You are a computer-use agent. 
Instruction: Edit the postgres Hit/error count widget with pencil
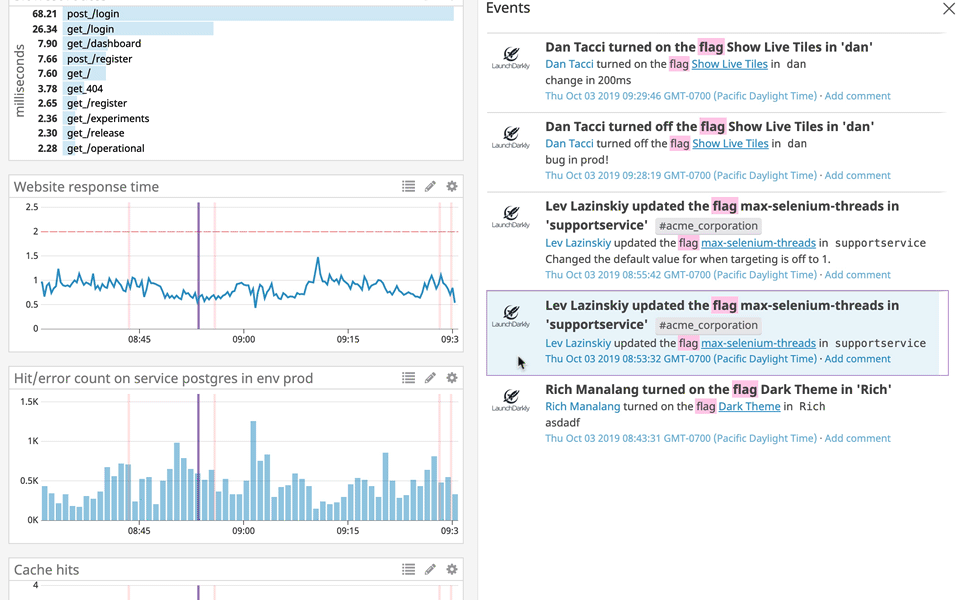pyautogui.click(x=430, y=378)
